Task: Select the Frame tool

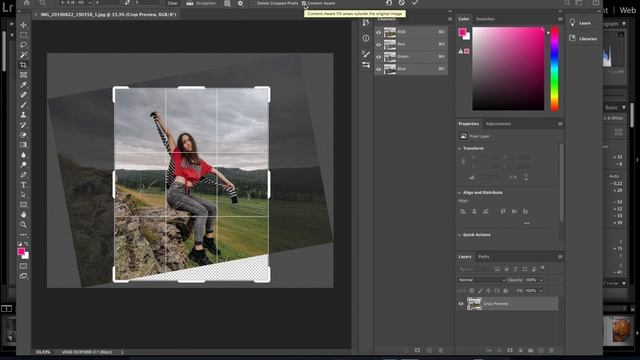Action: pos(23,75)
